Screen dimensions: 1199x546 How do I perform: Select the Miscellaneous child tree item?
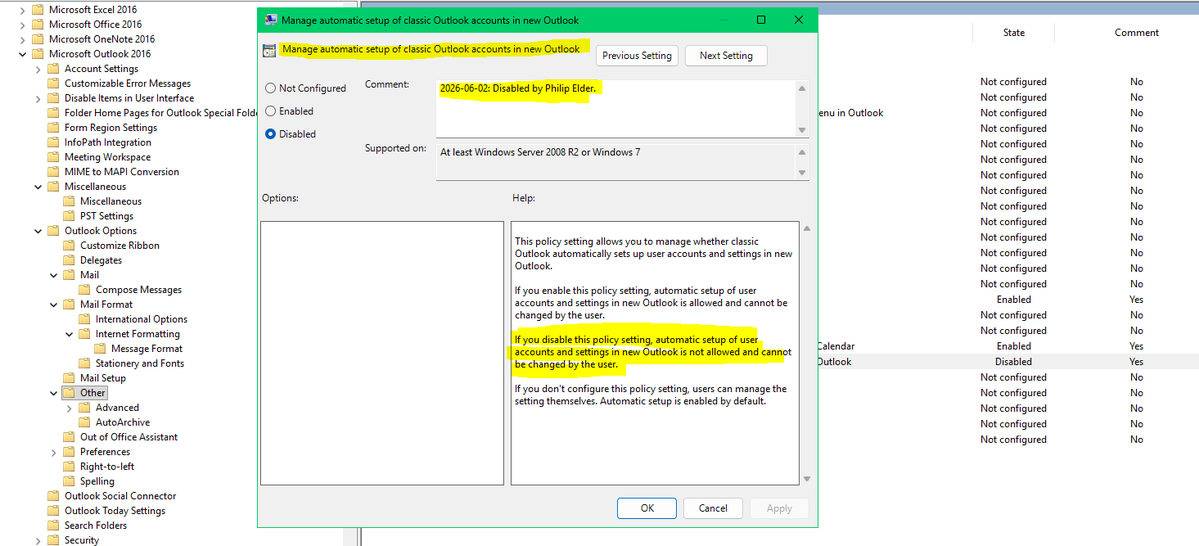pyautogui.click(x=111, y=201)
